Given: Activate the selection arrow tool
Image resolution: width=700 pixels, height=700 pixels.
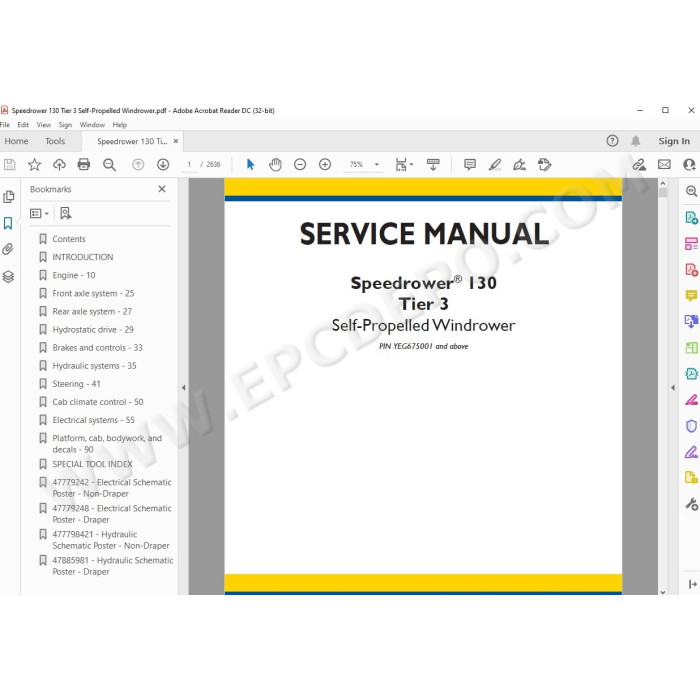Looking at the screenshot, I should coord(250,165).
